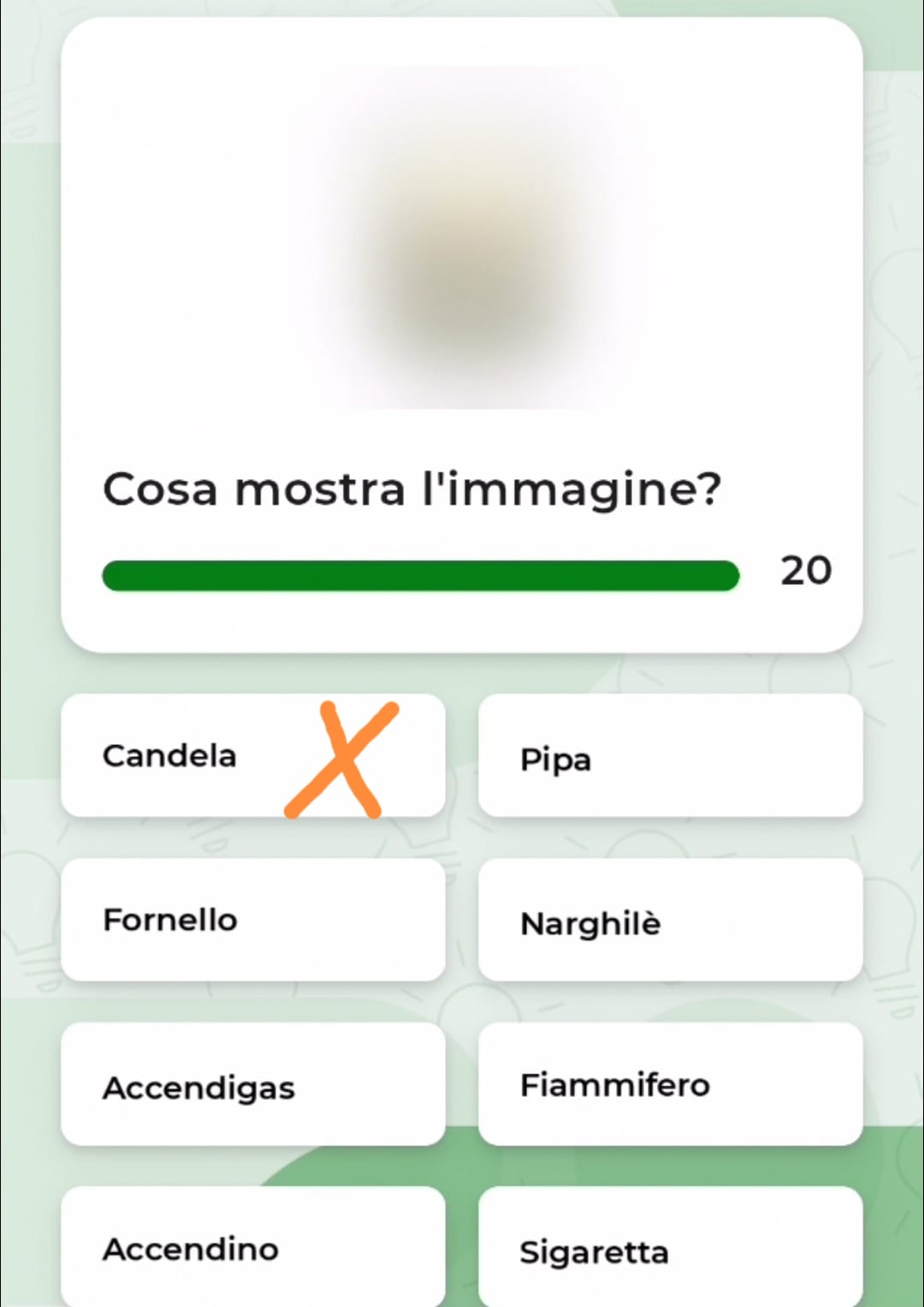Select Narghilè as your answer
Image resolution: width=924 pixels, height=1307 pixels.
pyautogui.click(x=670, y=920)
